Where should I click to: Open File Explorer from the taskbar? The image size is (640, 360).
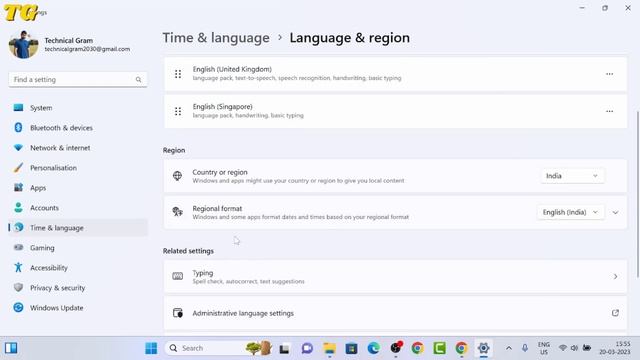329,349
